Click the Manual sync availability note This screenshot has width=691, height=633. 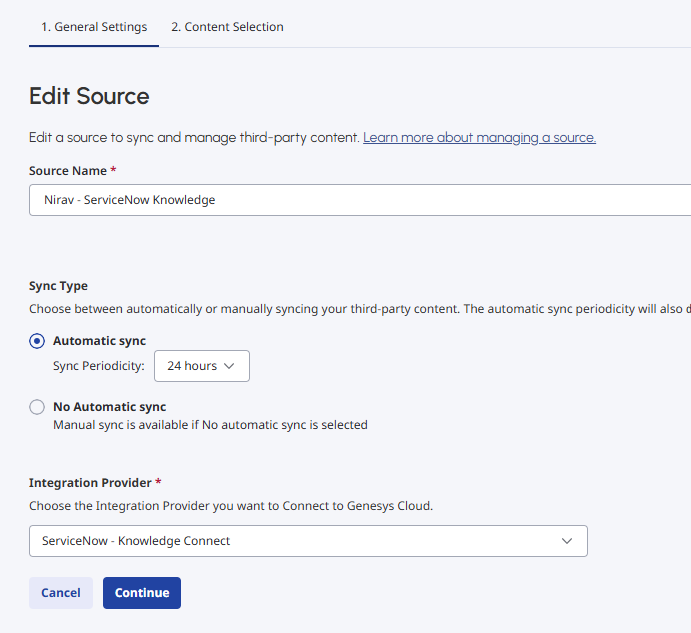210,425
